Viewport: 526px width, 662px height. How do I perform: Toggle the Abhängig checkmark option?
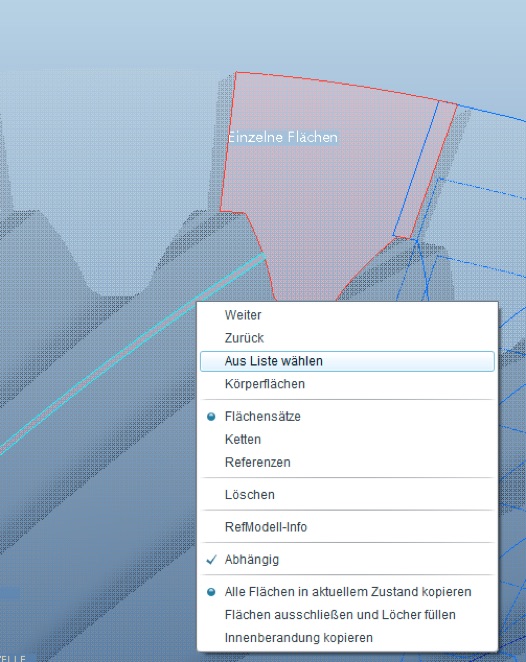(x=347, y=559)
